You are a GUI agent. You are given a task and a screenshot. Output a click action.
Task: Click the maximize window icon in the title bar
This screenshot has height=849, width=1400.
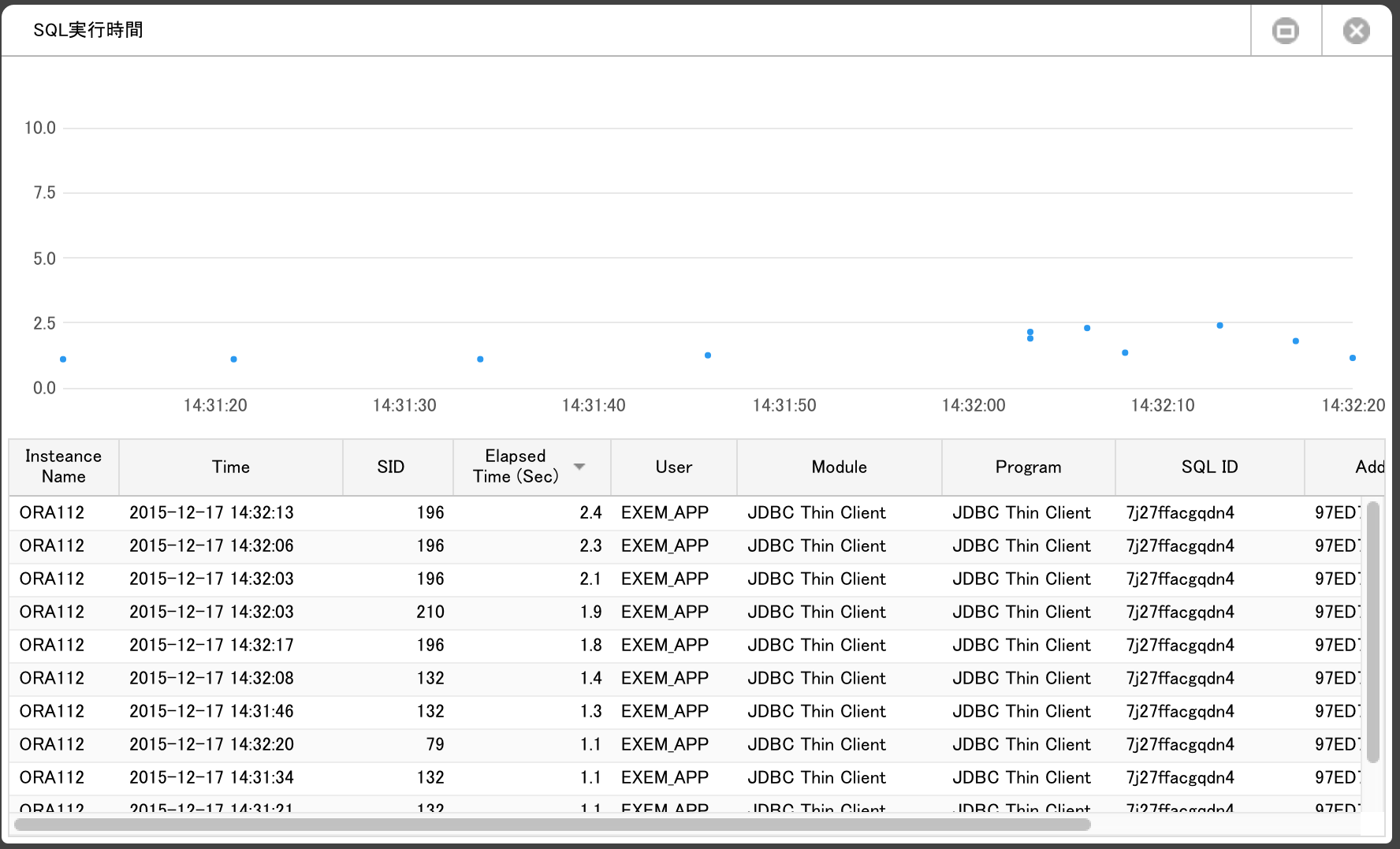pos(1286,31)
